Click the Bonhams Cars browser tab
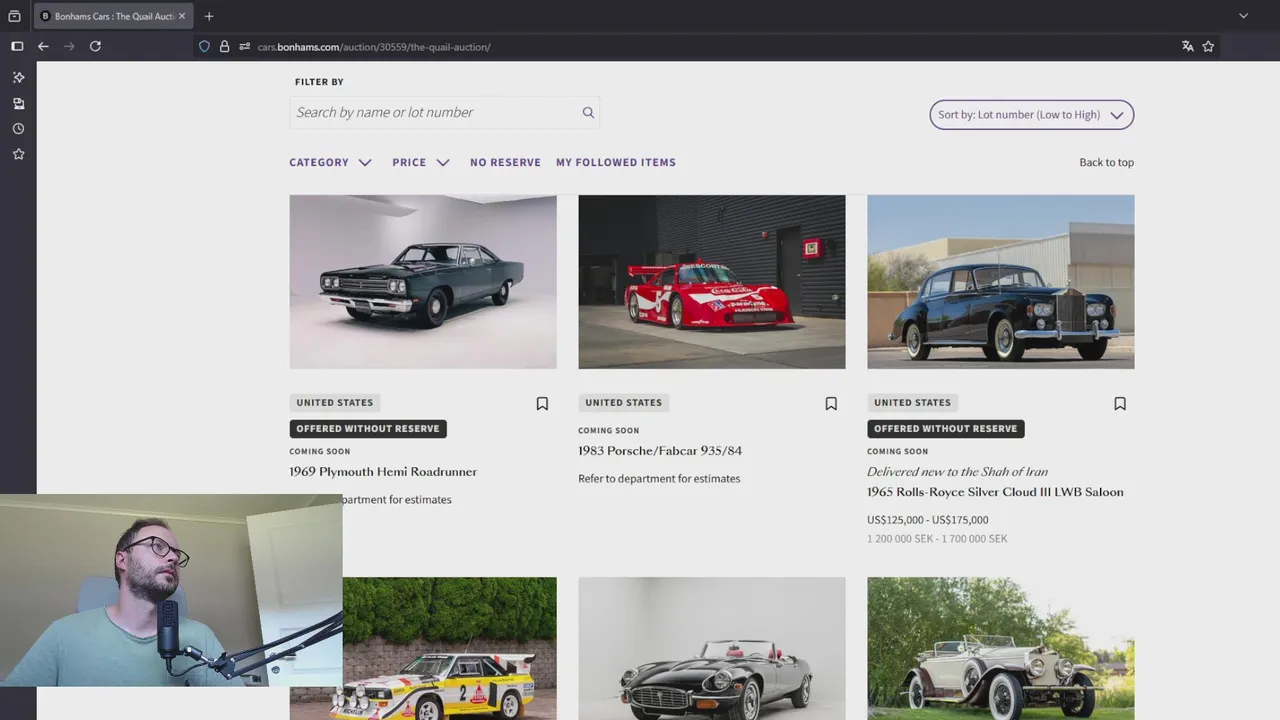1280x720 pixels. (111, 16)
